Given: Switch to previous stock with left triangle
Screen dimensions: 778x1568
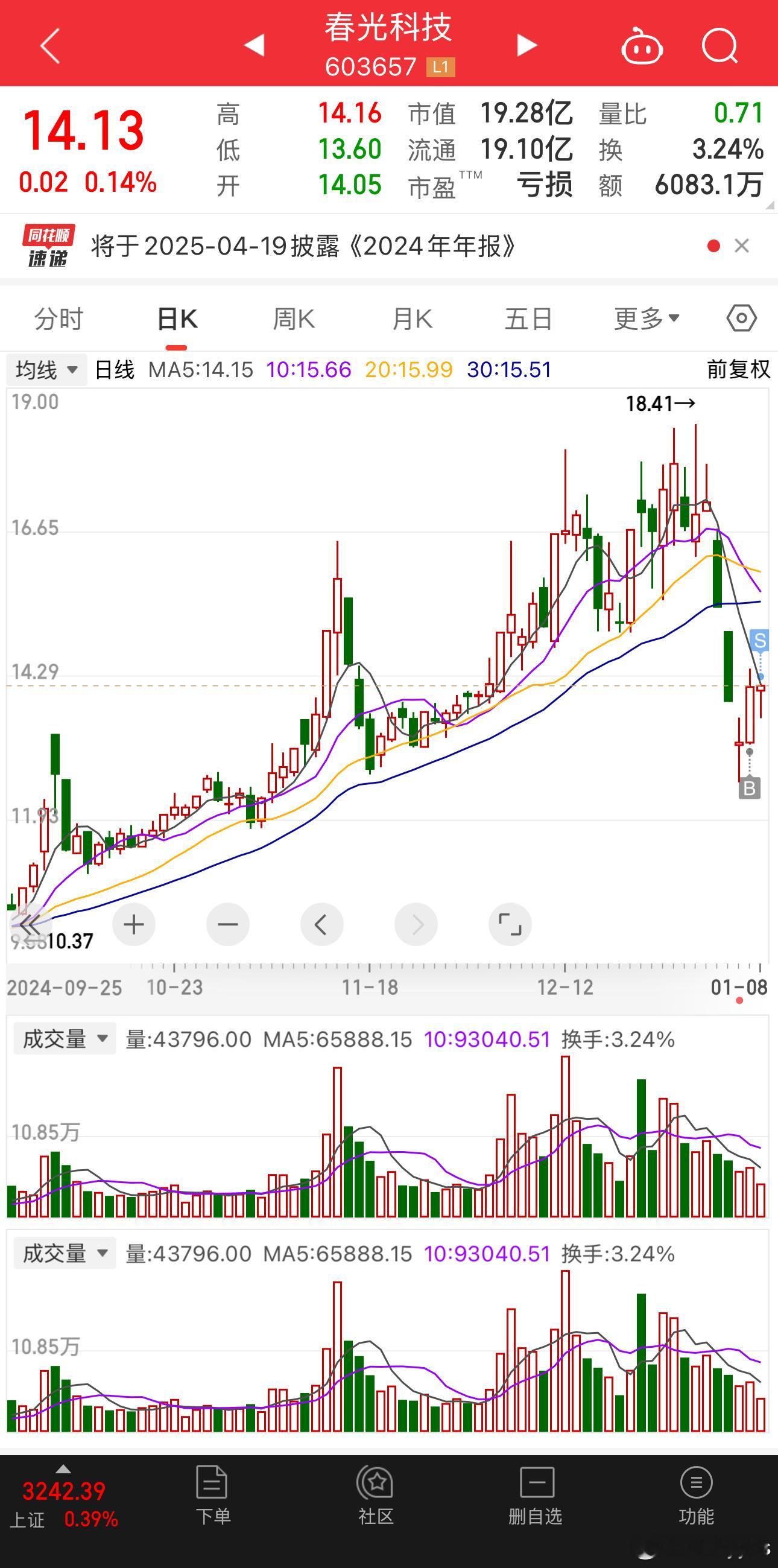Looking at the screenshot, I should click(255, 45).
